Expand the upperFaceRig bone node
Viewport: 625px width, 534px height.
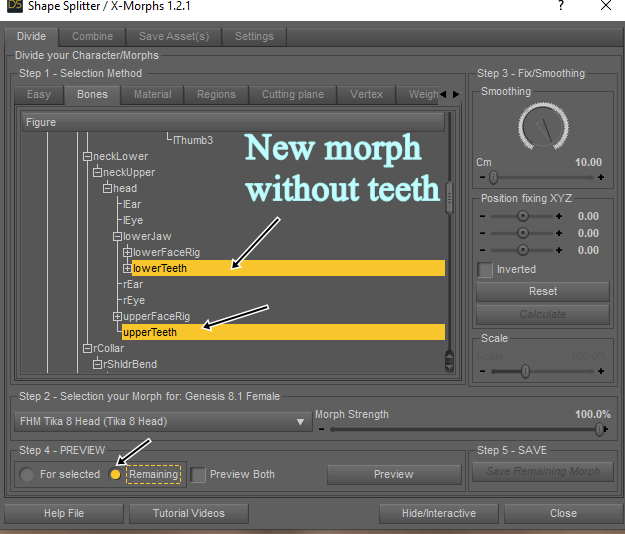(x=117, y=316)
